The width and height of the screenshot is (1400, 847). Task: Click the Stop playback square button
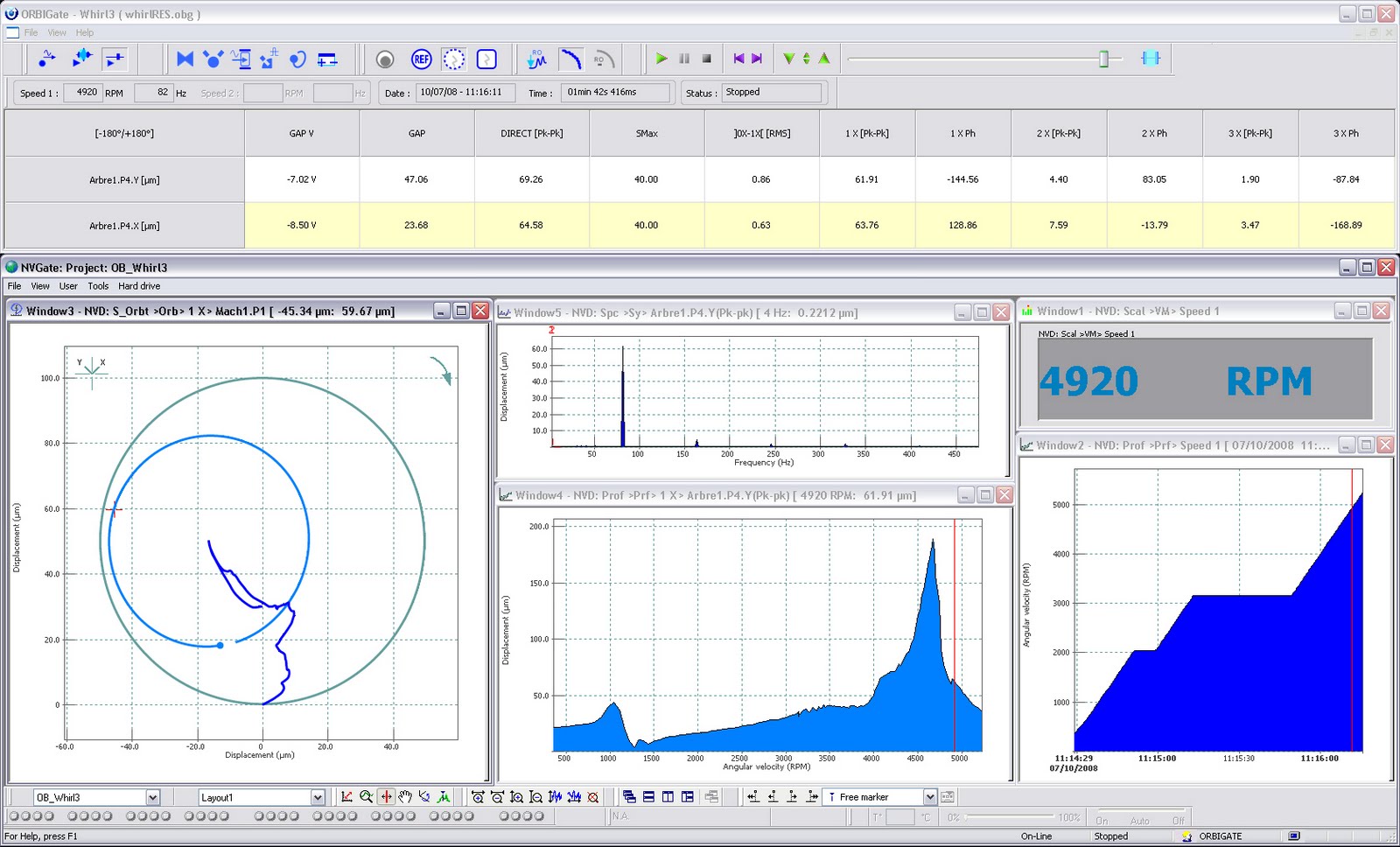tap(707, 59)
